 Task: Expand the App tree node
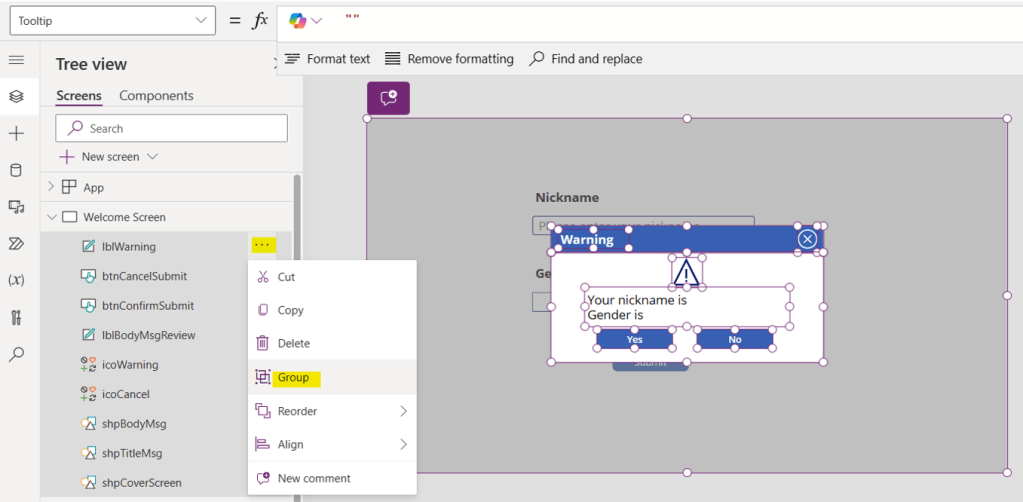52,187
